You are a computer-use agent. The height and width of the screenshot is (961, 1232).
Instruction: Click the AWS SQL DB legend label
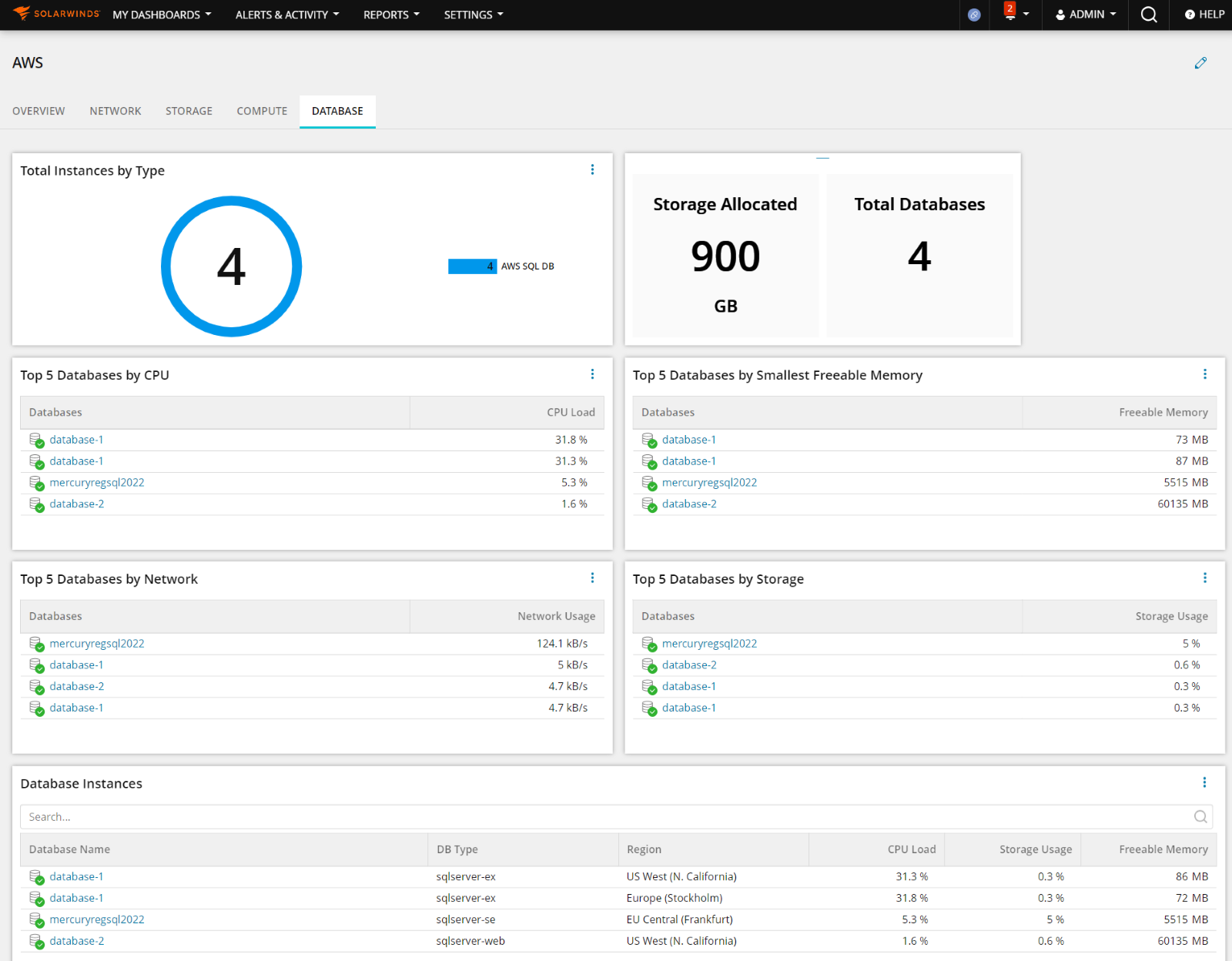point(527,266)
